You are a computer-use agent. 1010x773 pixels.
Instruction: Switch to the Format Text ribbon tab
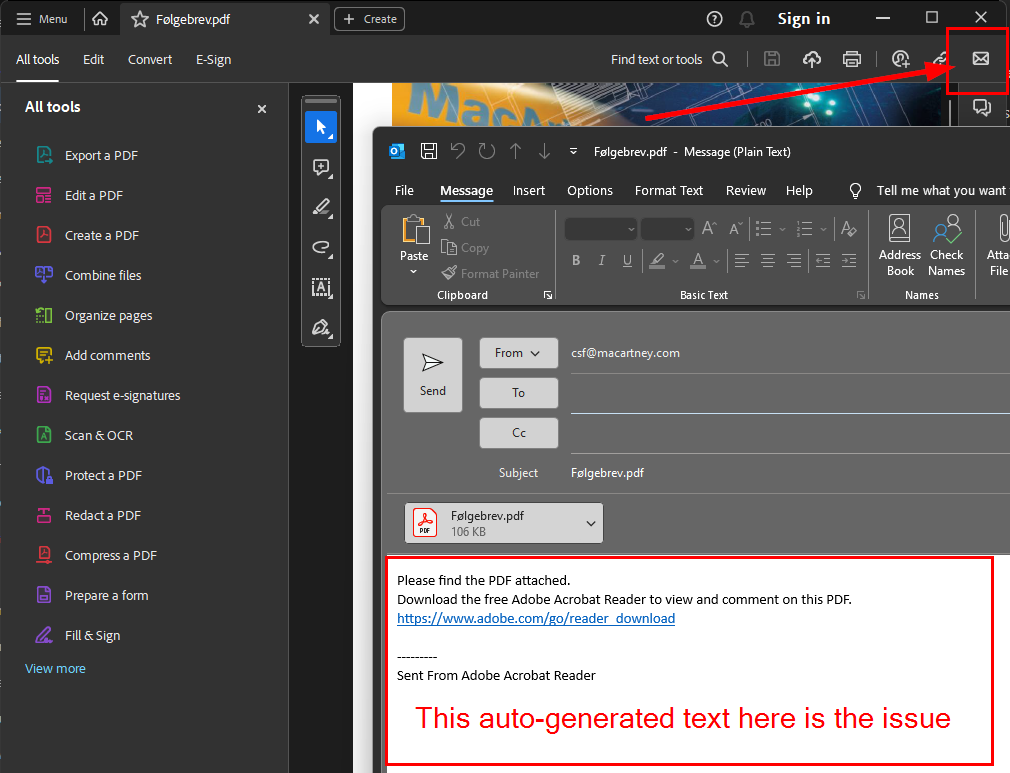pyautogui.click(x=668, y=190)
